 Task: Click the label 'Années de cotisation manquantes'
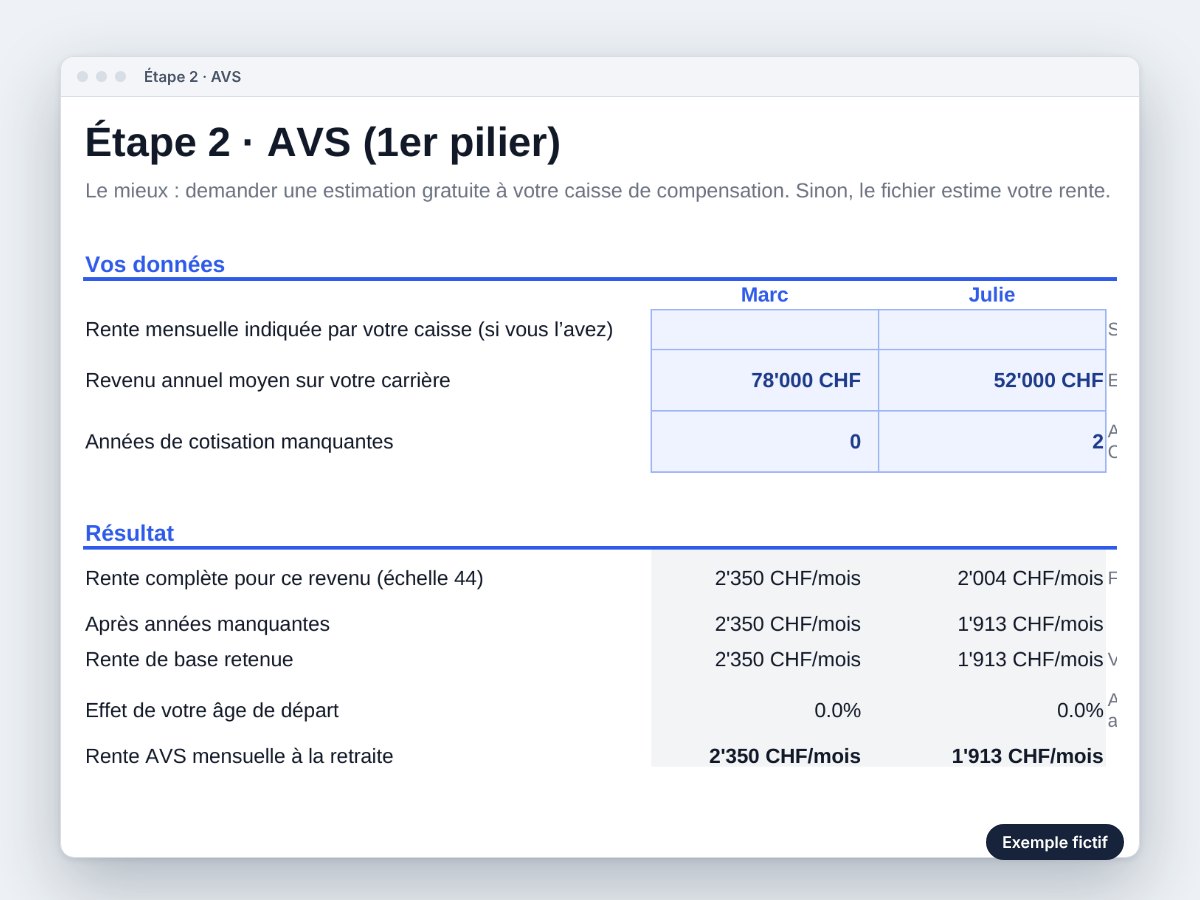pyautogui.click(x=239, y=441)
